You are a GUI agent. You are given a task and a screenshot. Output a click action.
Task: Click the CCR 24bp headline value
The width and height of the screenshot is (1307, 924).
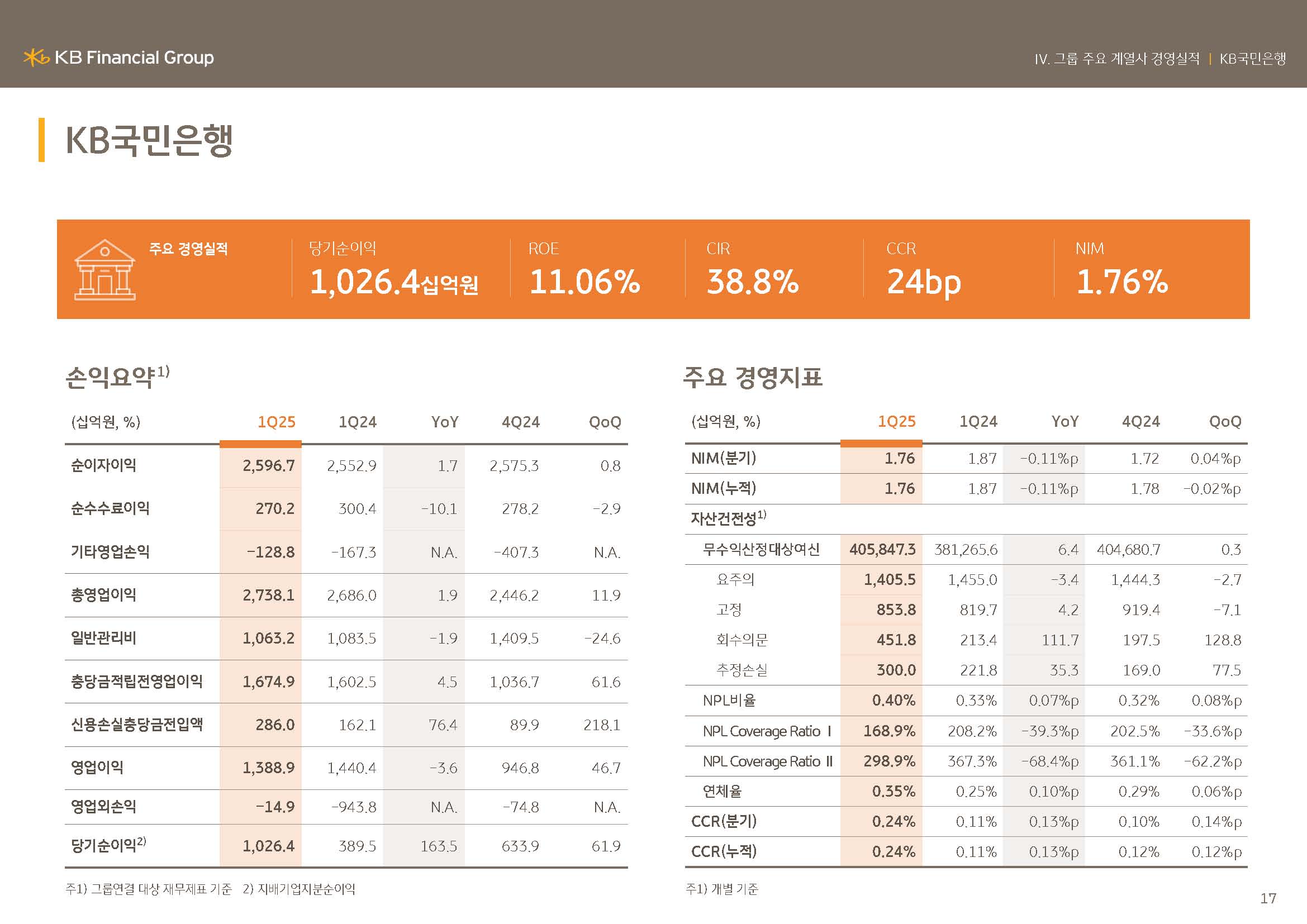point(923,282)
